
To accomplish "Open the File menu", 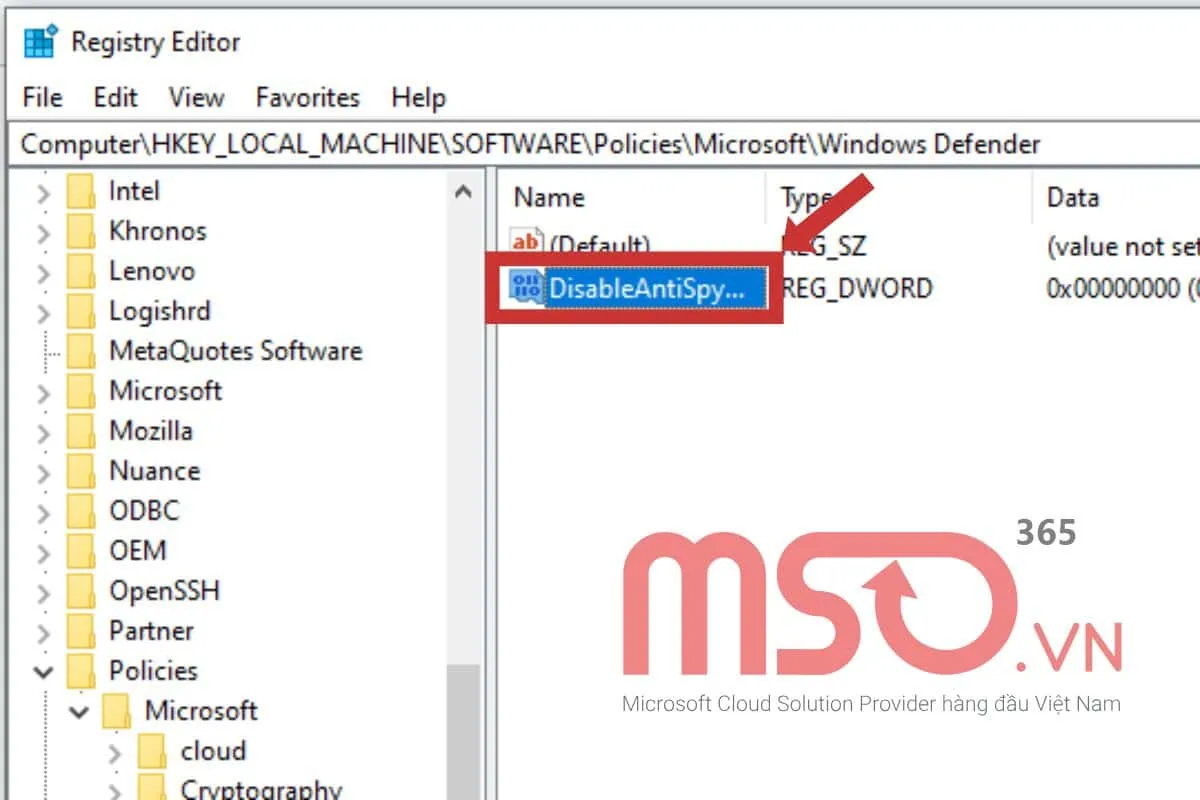I will tap(40, 97).
